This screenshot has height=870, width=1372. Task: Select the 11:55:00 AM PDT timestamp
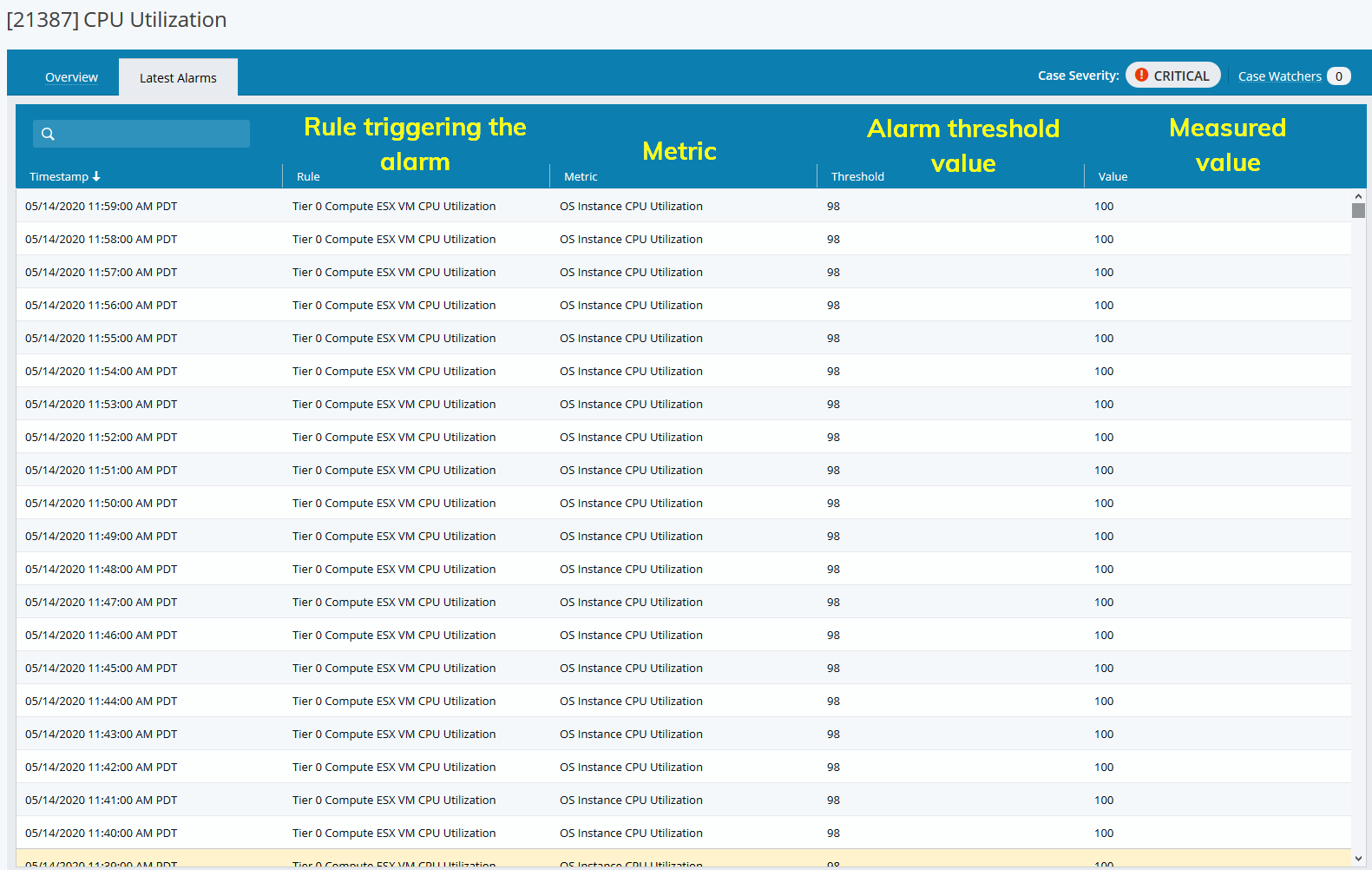(101, 339)
